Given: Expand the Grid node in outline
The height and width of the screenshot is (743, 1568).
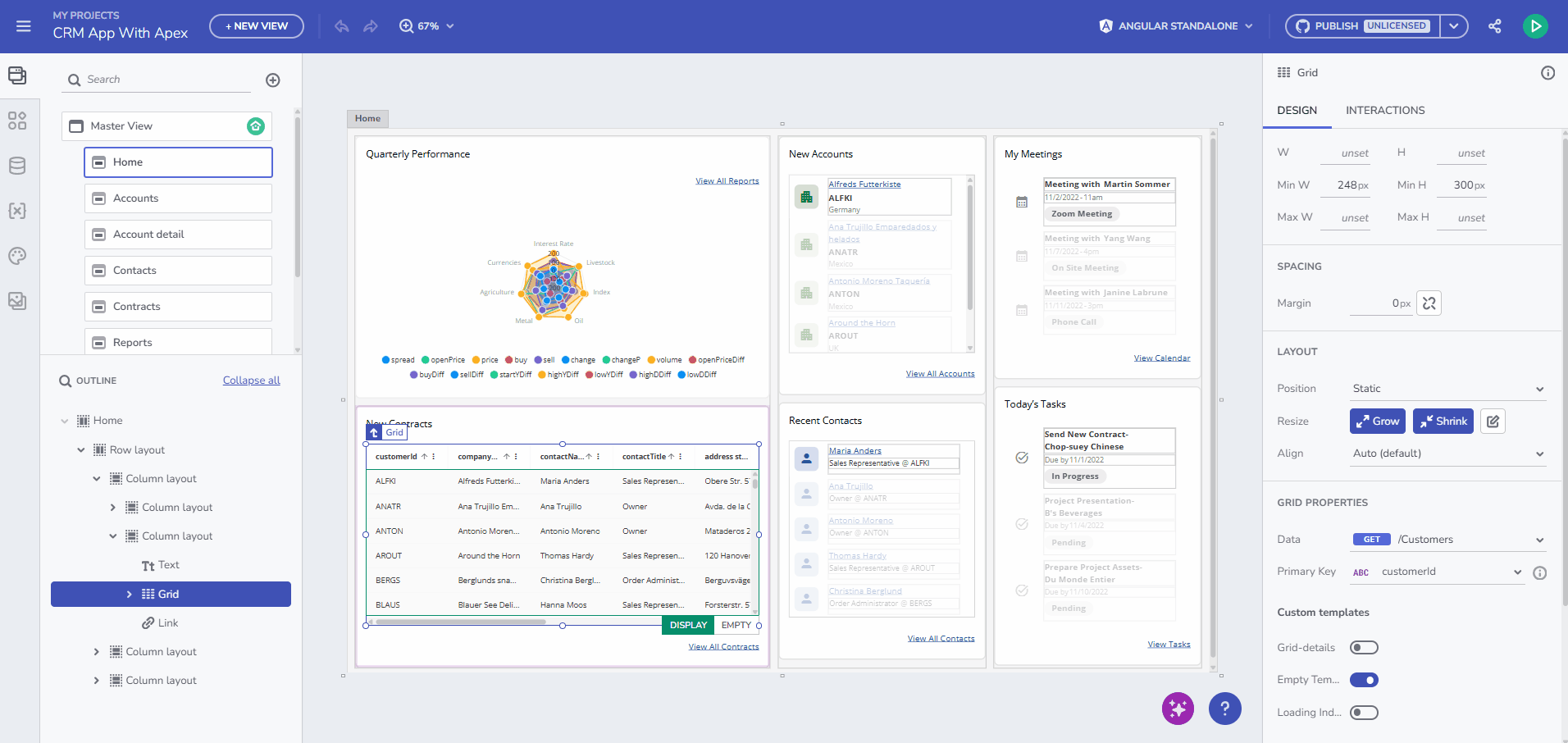Looking at the screenshot, I should (129, 595).
